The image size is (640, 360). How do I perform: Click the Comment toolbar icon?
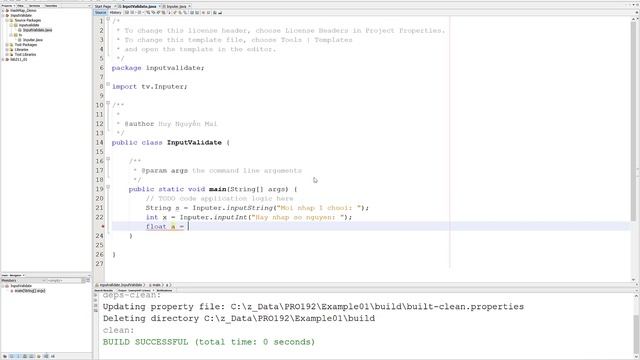tap(214, 13)
